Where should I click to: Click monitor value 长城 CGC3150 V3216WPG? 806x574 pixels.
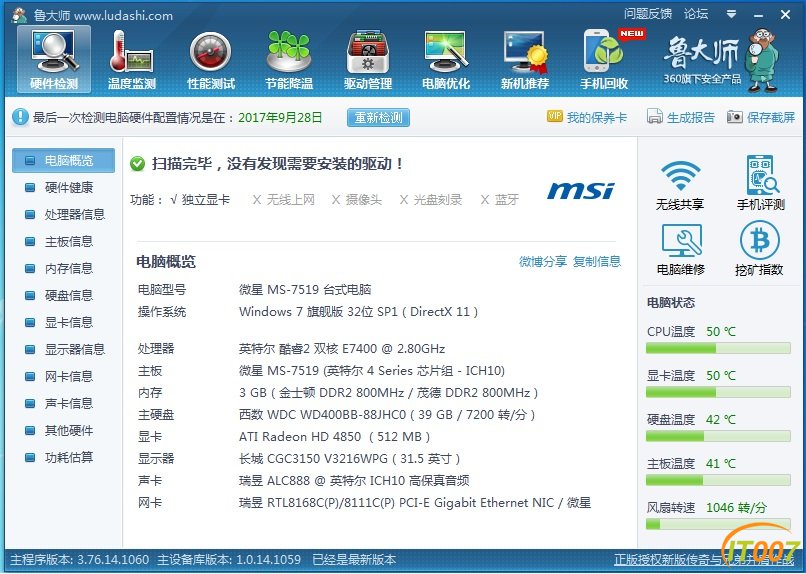[x=350, y=458]
